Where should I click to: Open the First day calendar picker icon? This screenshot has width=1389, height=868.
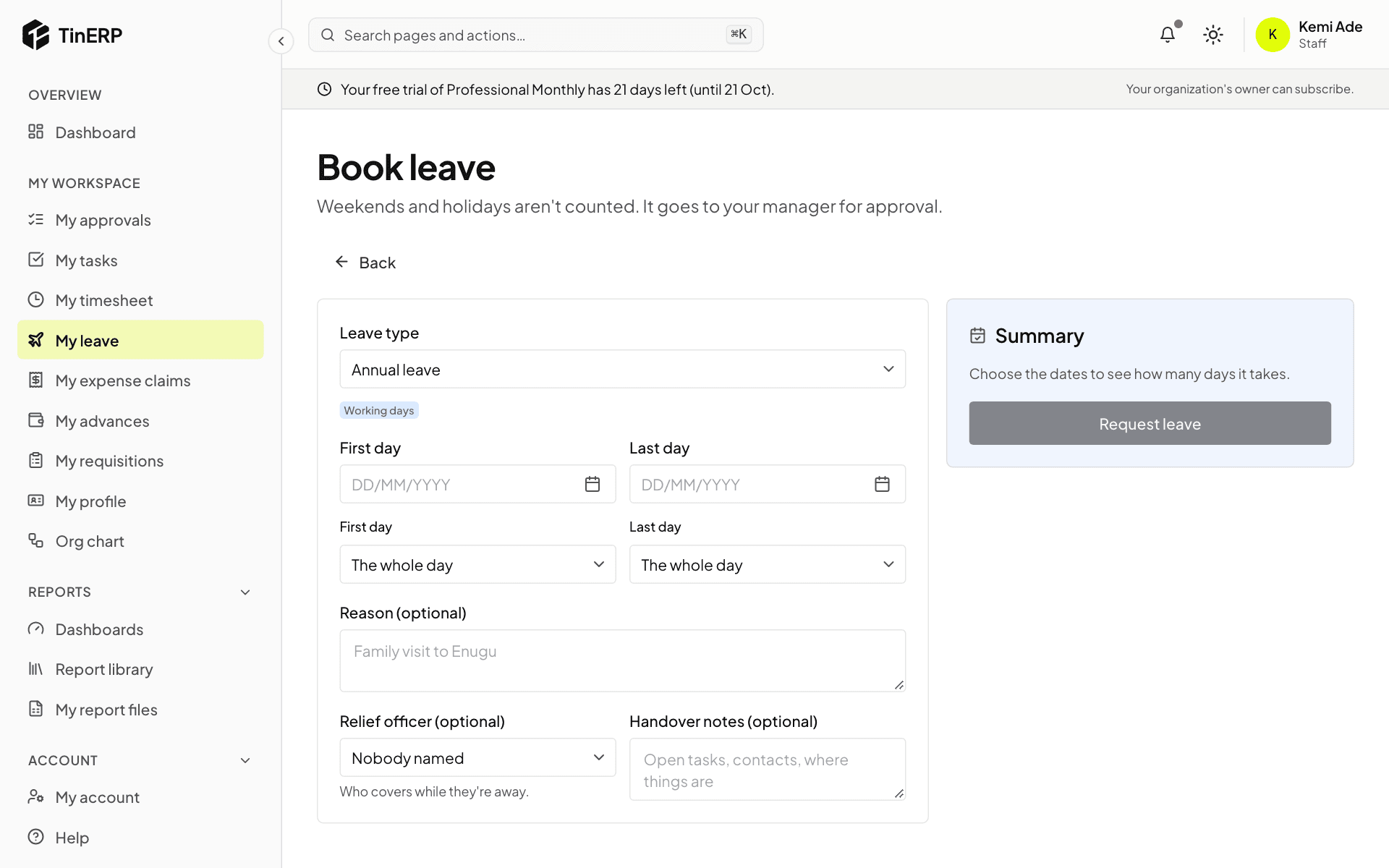(592, 484)
